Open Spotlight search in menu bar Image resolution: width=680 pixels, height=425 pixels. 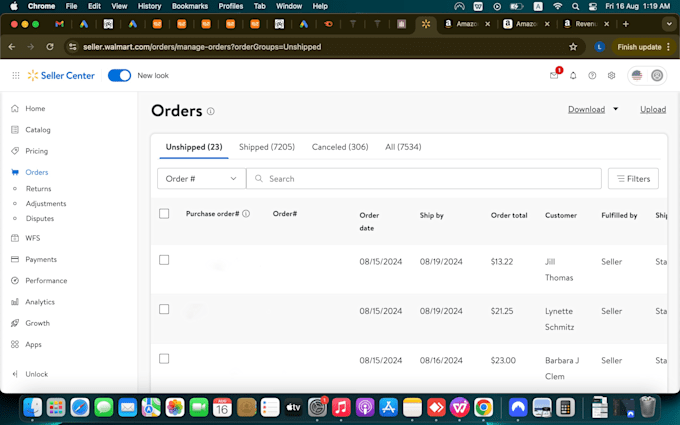575,6
